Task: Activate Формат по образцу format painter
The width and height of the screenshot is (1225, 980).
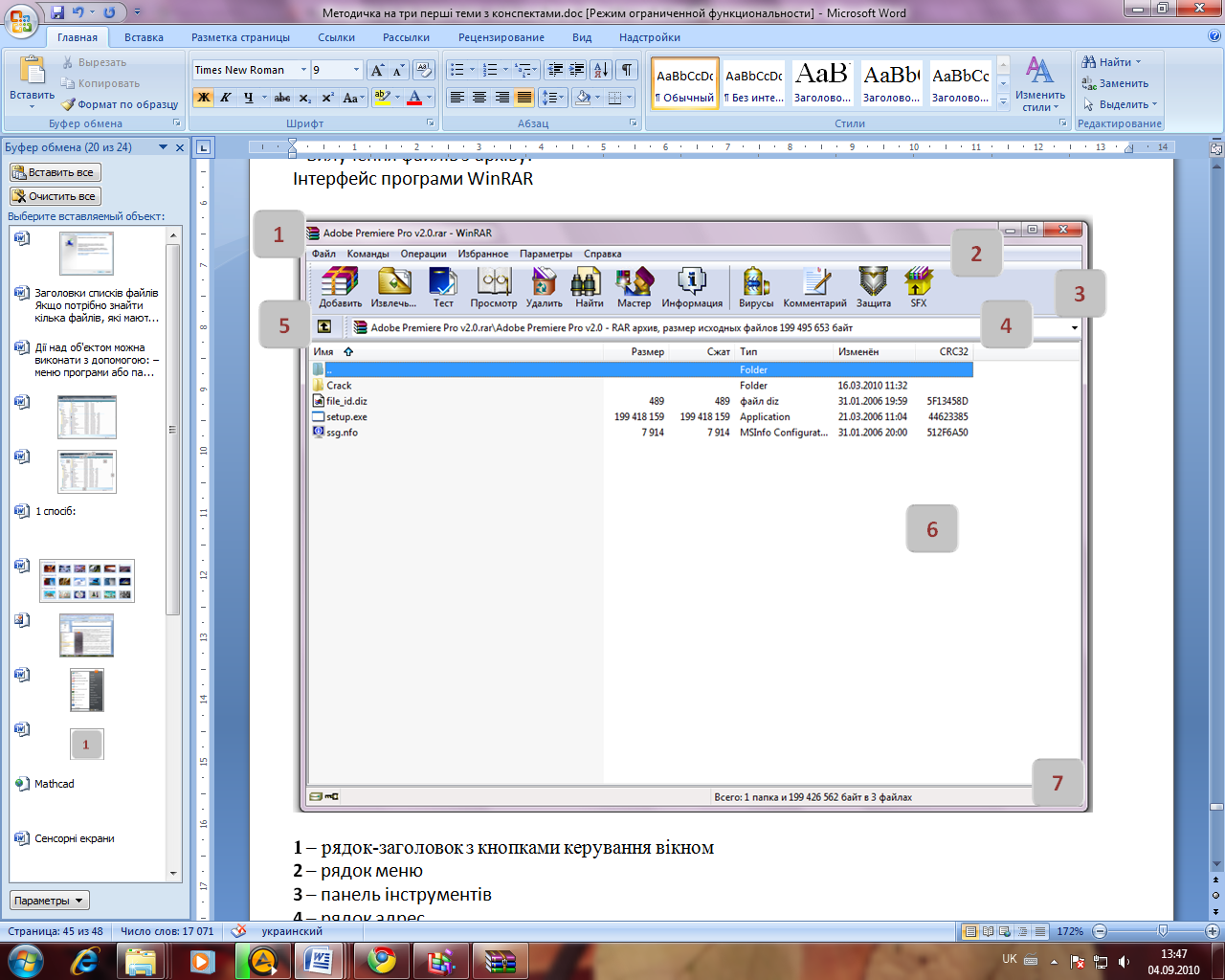Action: point(120,104)
